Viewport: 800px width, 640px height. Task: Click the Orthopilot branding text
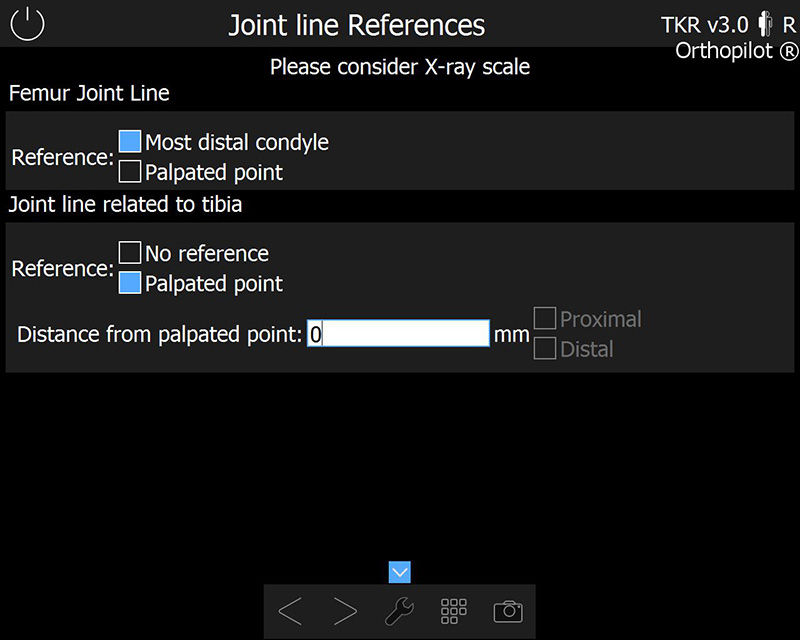[x=736, y=51]
